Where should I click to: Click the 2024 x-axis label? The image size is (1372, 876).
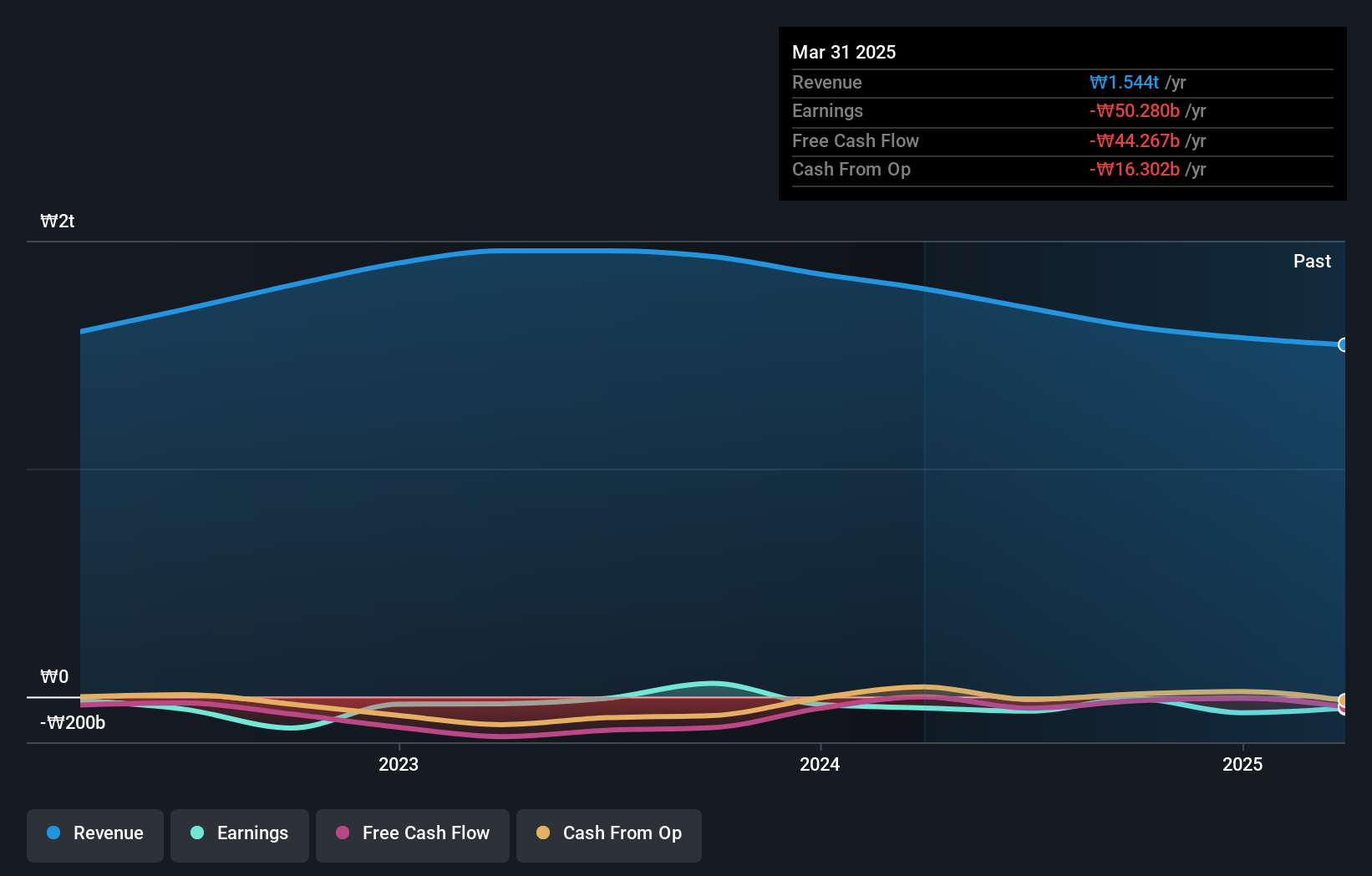pos(820,764)
